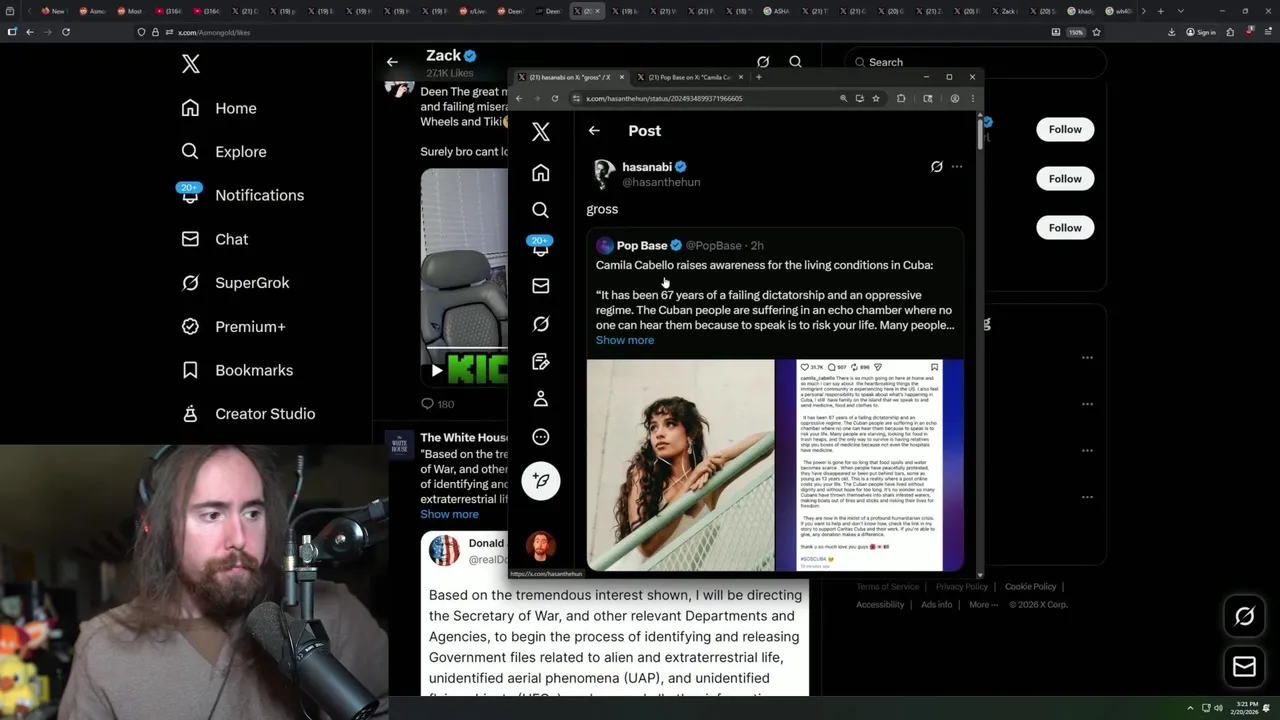This screenshot has width=1280, height=720.
Task: Click Privacy Policy footer link
Action: click(962, 587)
